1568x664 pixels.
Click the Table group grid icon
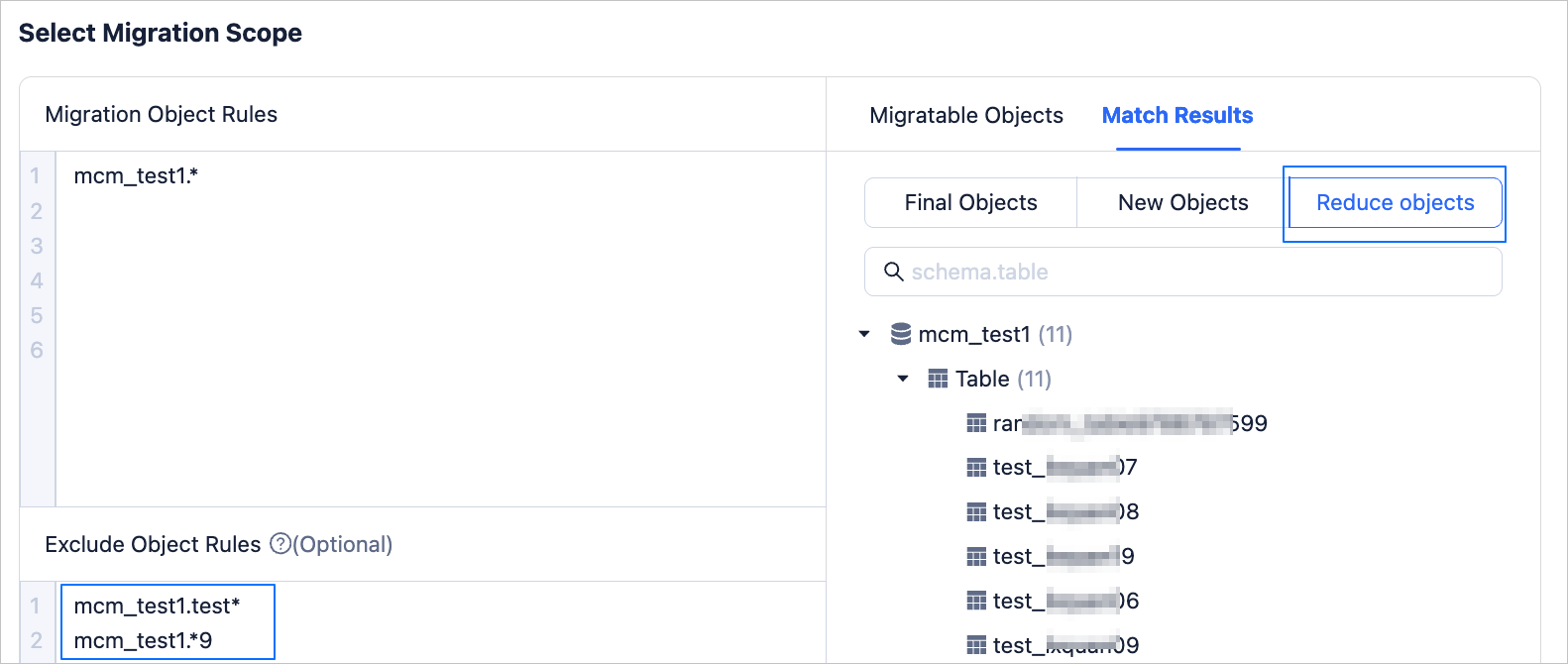click(938, 379)
